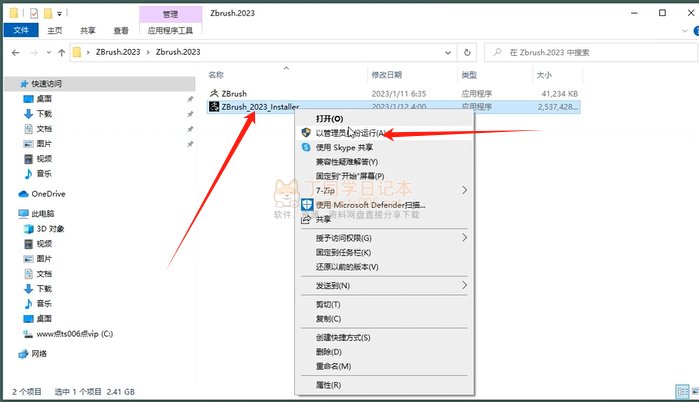Screen dimensions: 699x402
Task: Sort files by 名称 column
Action: 216,75
